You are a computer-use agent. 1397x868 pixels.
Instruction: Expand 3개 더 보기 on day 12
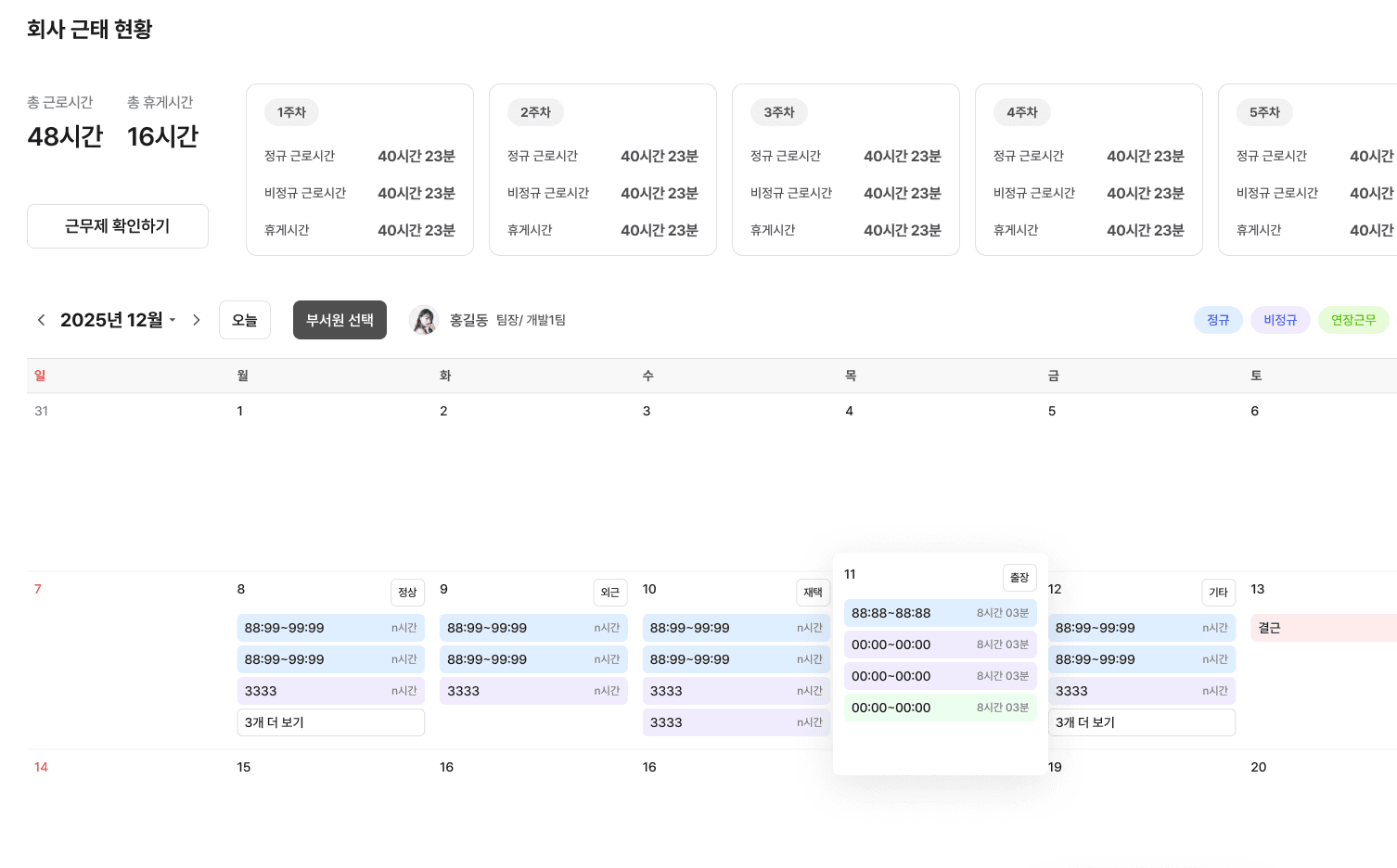[x=1141, y=722]
